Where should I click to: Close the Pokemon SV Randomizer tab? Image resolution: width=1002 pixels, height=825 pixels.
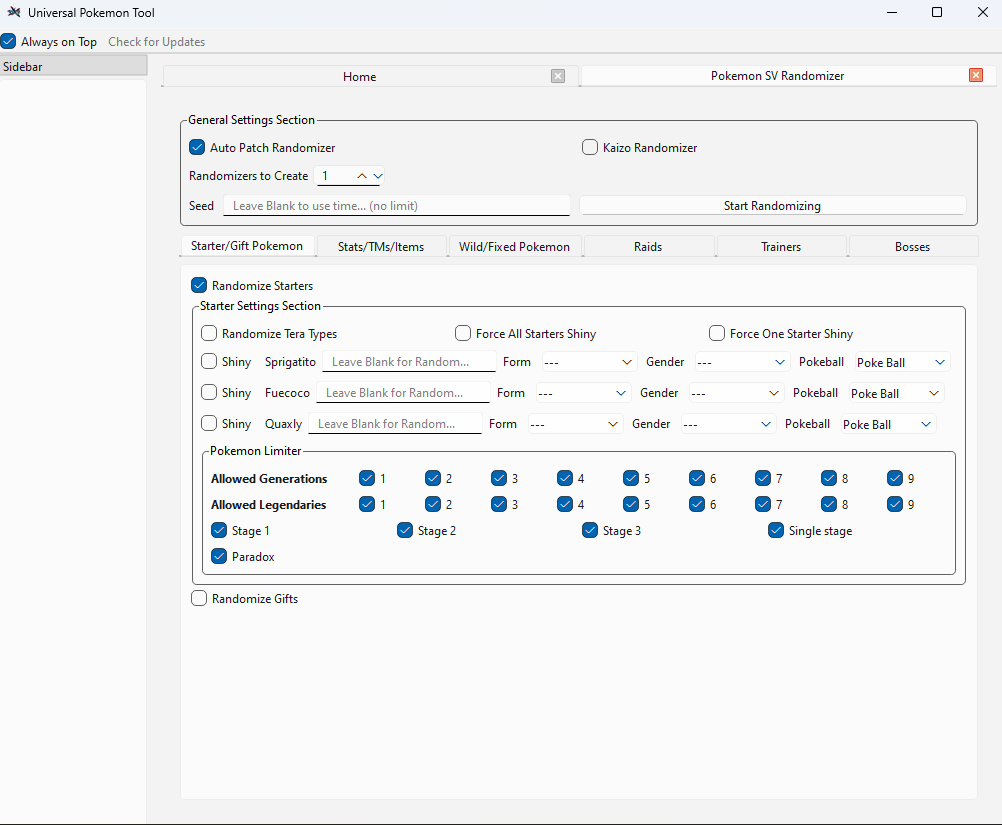point(976,76)
